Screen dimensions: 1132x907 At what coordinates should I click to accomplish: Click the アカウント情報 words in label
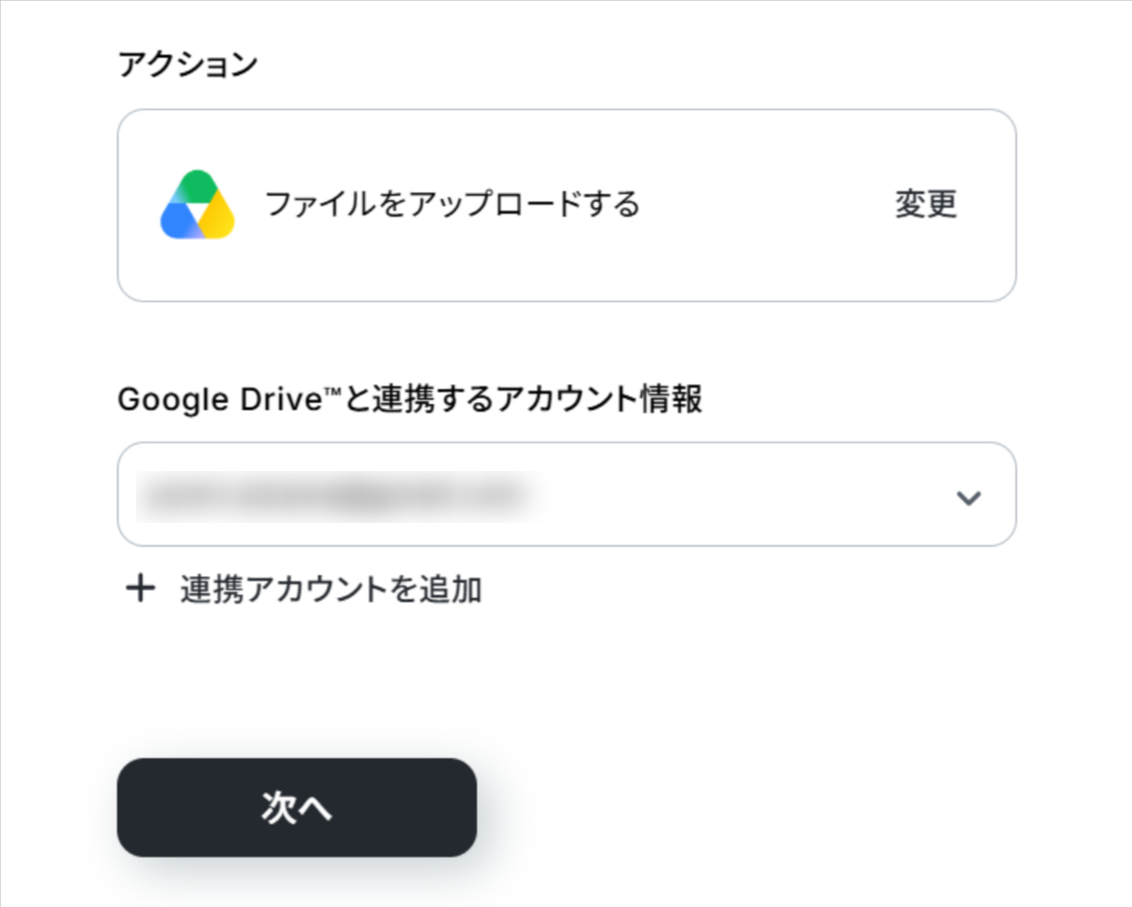[x=599, y=399]
